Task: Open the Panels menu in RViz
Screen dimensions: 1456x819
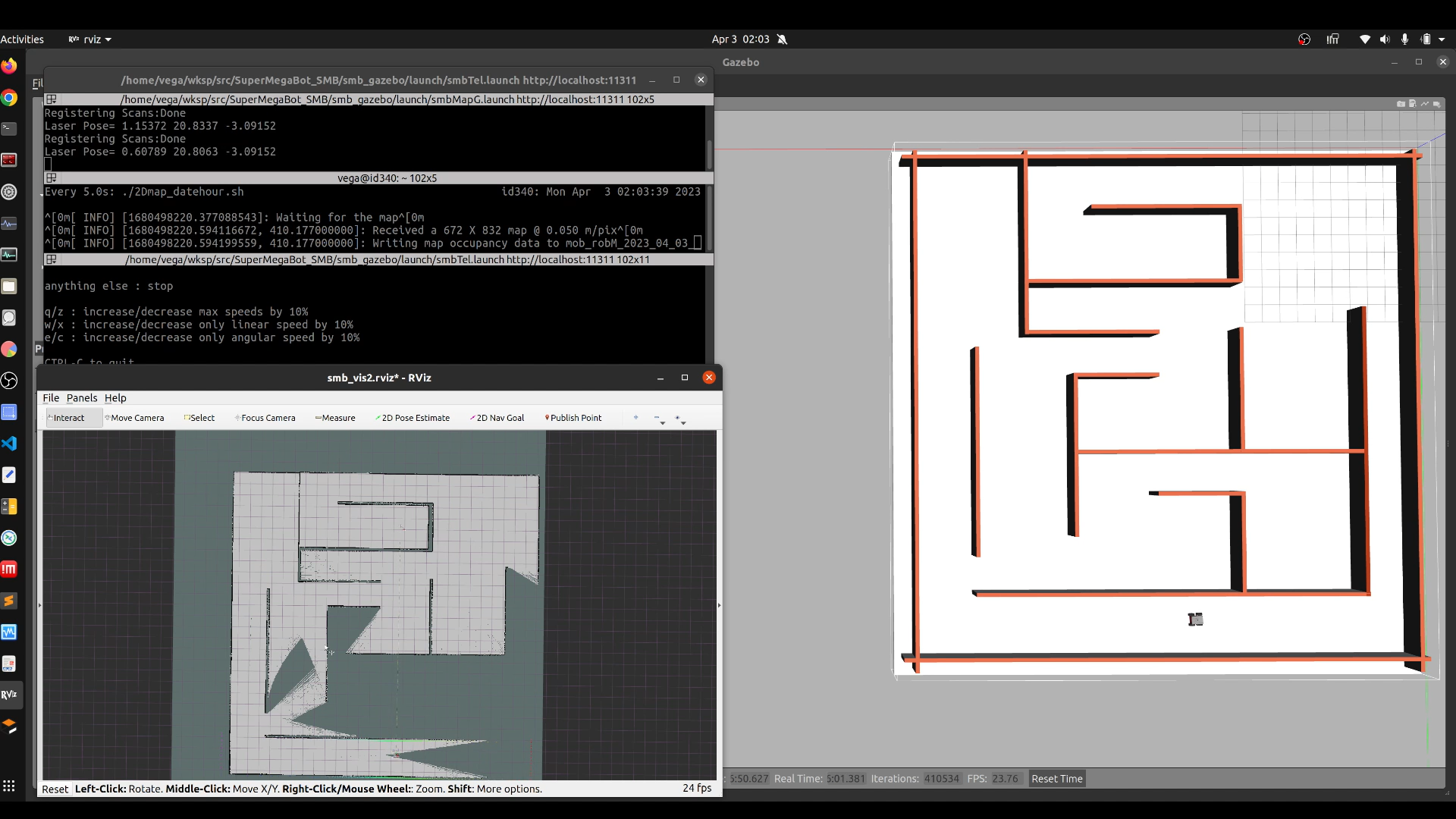Action: [x=82, y=398]
